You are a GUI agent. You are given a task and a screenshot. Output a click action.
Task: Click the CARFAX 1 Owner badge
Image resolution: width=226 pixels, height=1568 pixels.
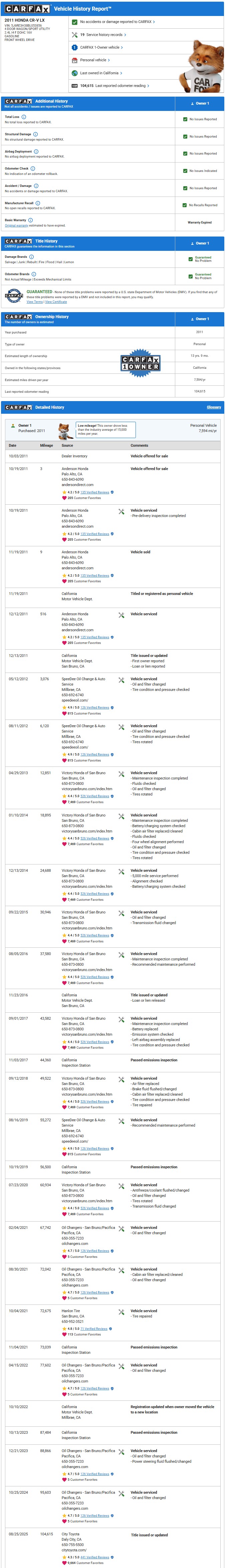pyautogui.click(x=140, y=363)
